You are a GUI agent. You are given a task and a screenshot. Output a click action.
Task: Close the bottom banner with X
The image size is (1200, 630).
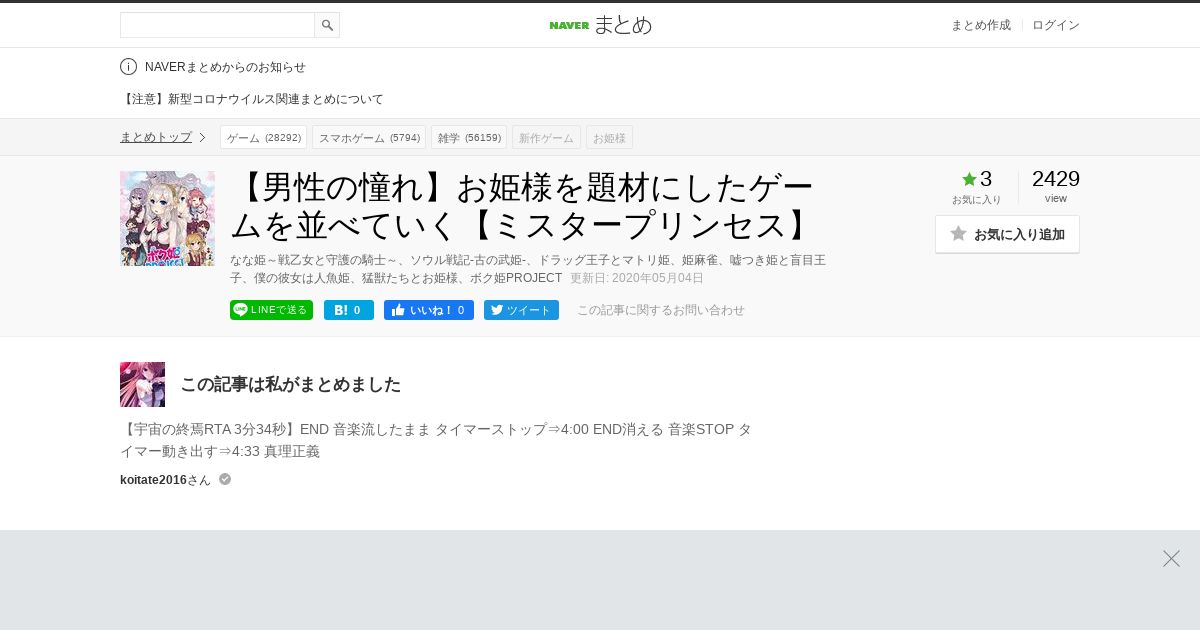pos(1171,558)
